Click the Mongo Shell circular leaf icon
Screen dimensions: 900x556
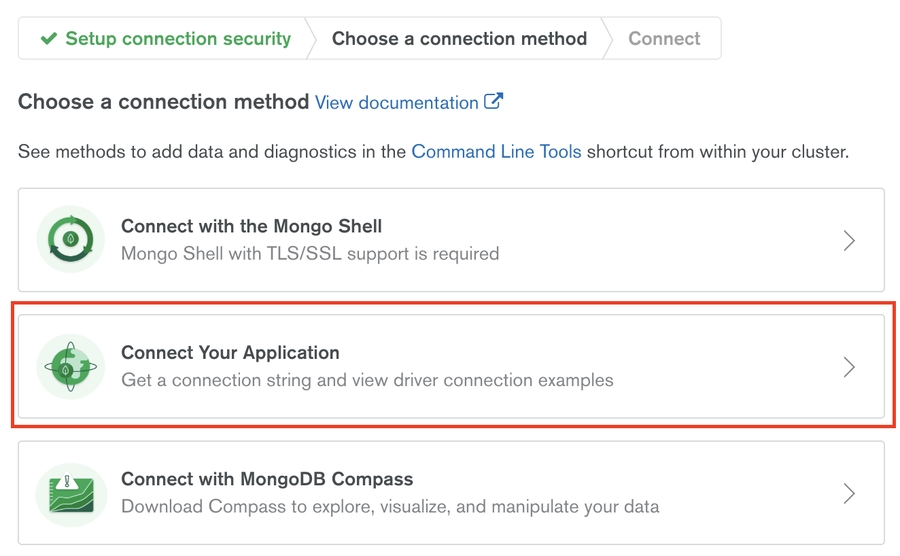(71, 240)
